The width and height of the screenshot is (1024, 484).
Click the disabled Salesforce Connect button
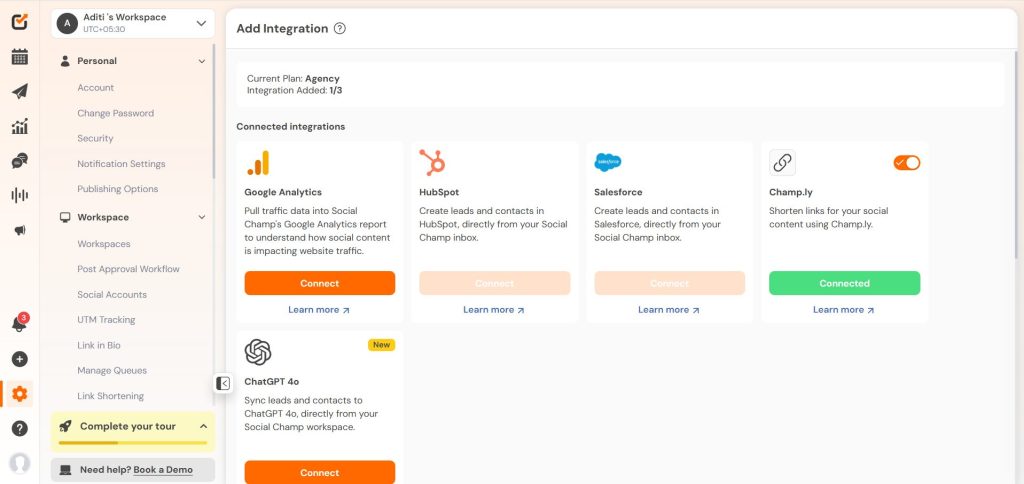click(669, 283)
